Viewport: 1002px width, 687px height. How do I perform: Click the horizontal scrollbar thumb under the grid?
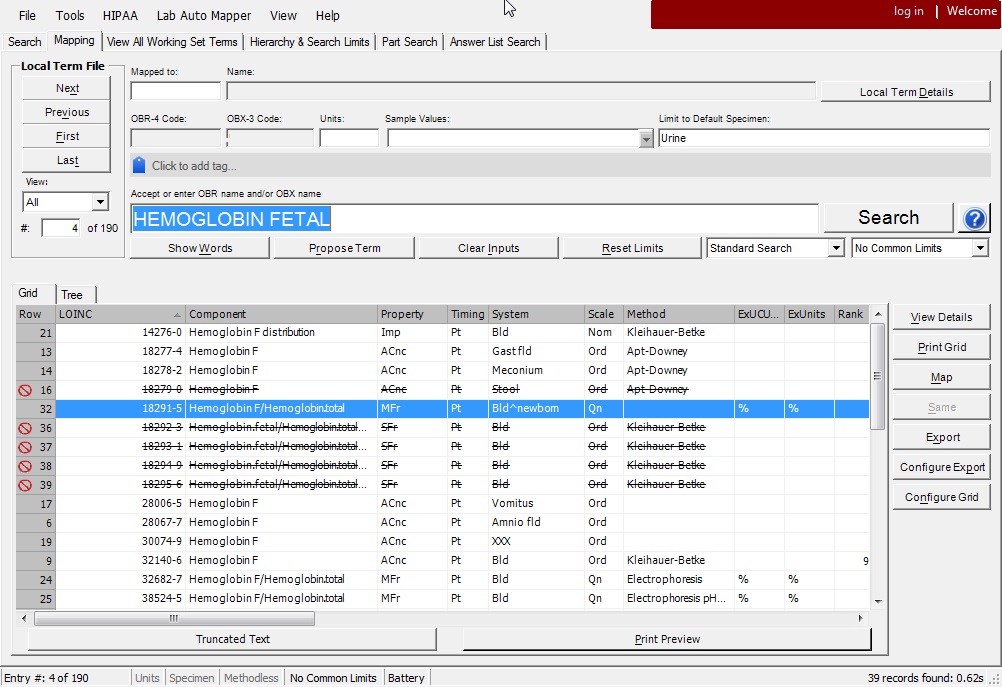pyautogui.click(x=174, y=618)
